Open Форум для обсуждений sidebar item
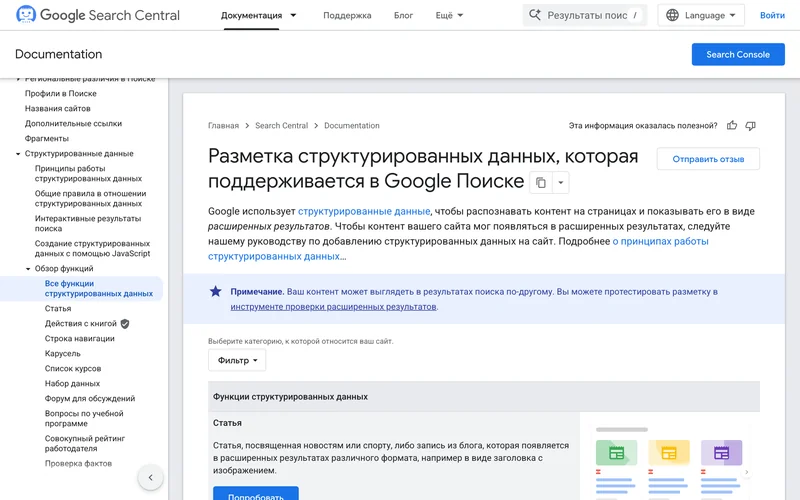 point(90,398)
